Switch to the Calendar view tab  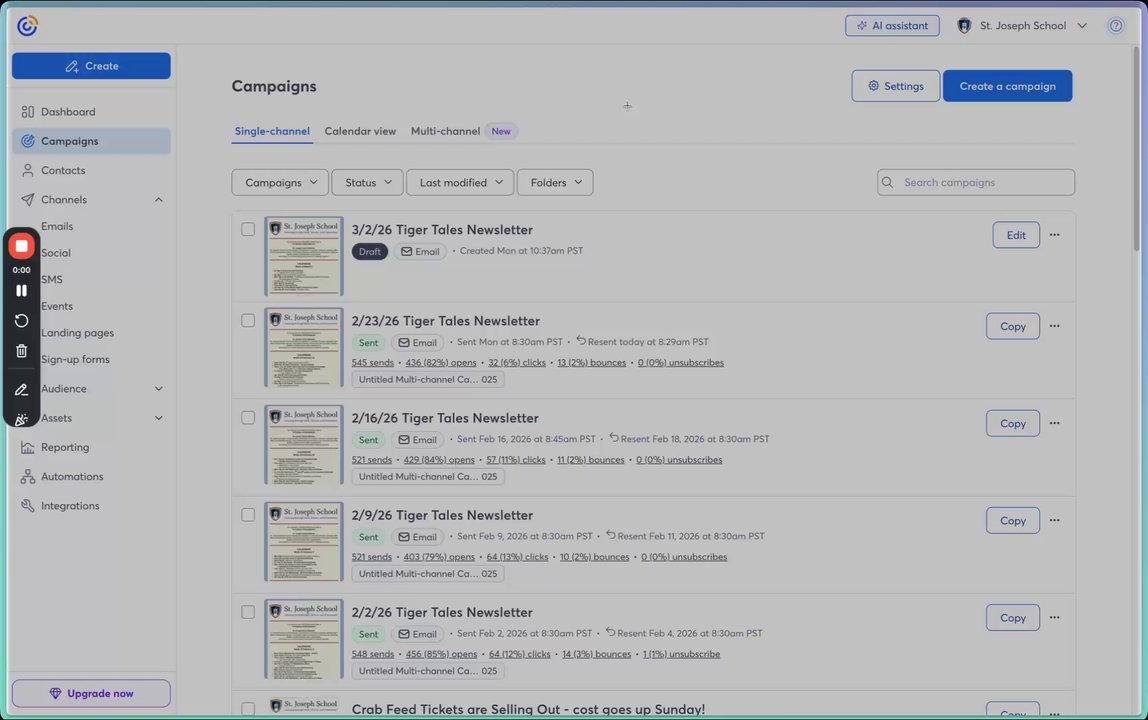click(360, 131)
